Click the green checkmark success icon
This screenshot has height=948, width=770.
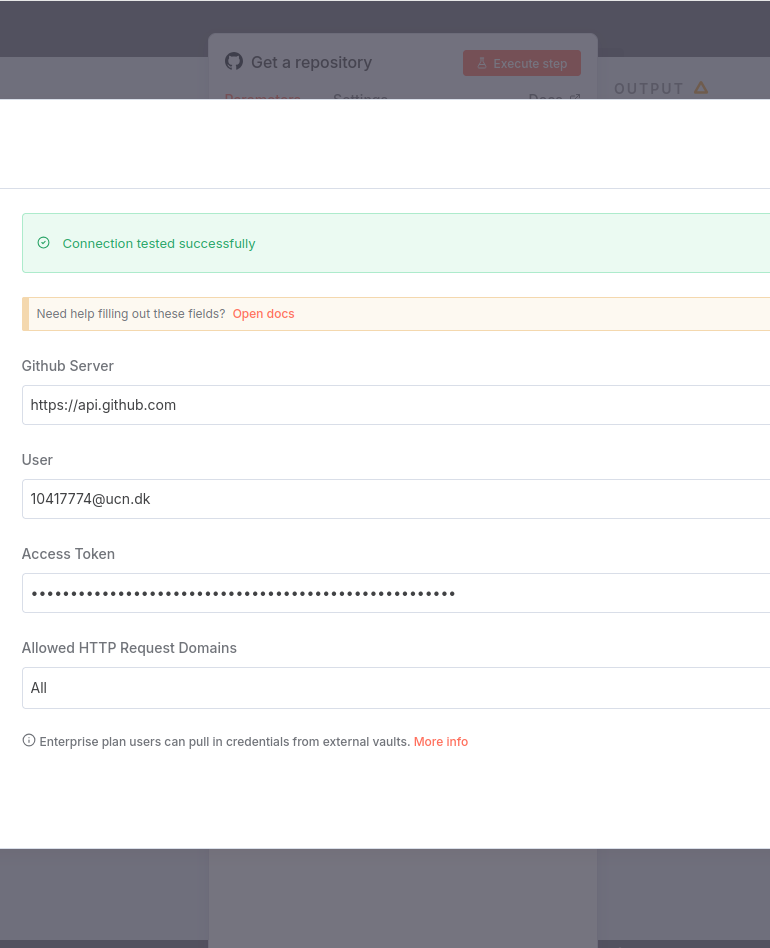(43, 243)
